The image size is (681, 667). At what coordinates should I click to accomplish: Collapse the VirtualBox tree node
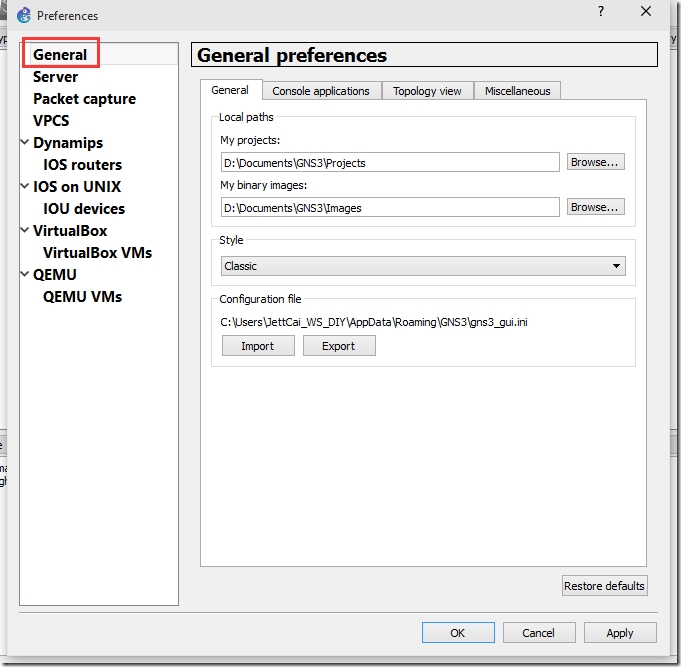[25, 230]
